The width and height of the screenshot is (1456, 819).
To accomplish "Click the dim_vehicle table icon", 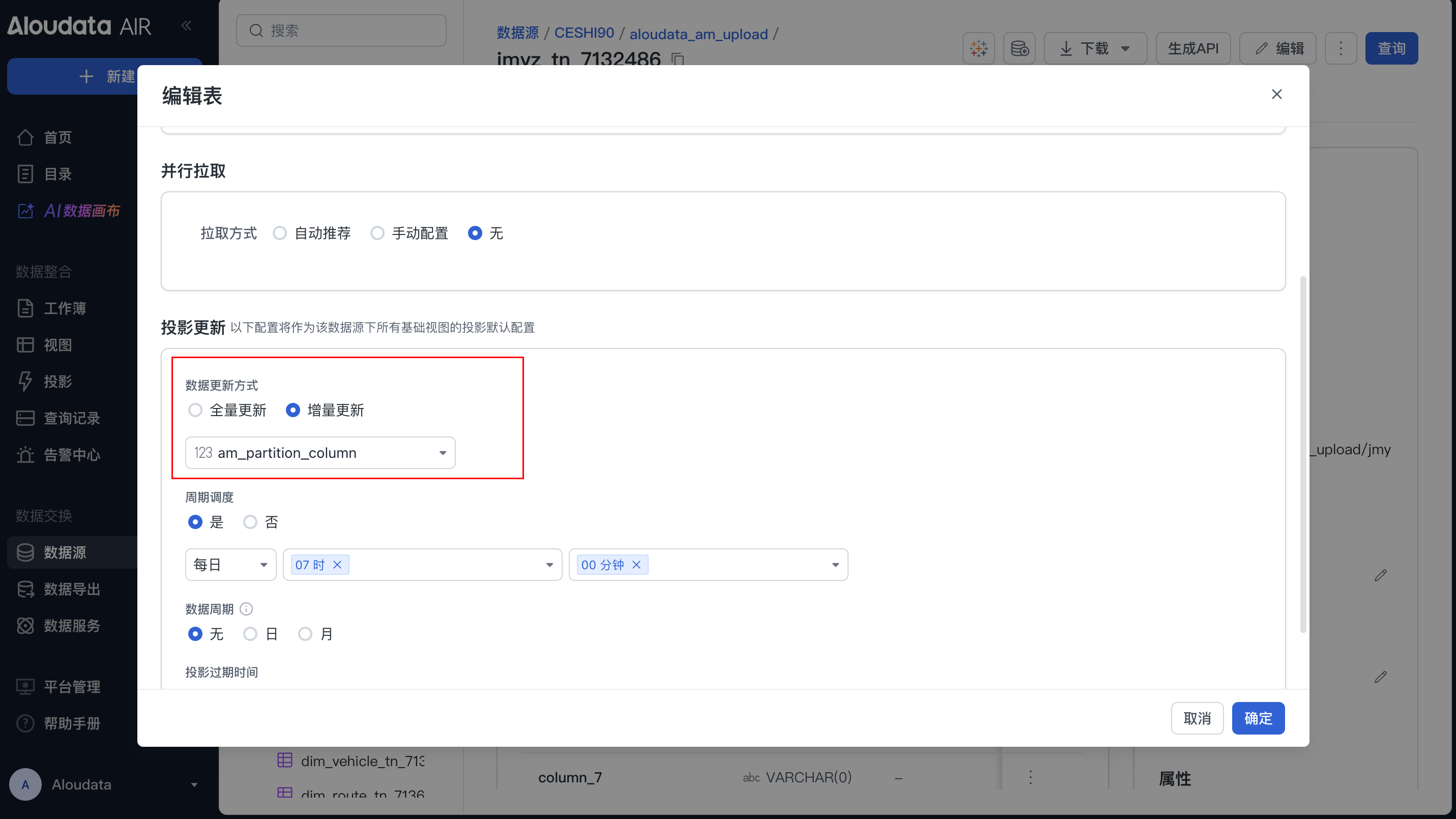I will coord(285,760).
